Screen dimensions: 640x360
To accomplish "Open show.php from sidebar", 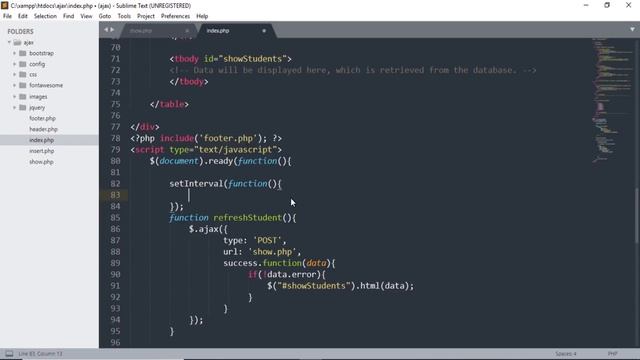I will [41, 162].
